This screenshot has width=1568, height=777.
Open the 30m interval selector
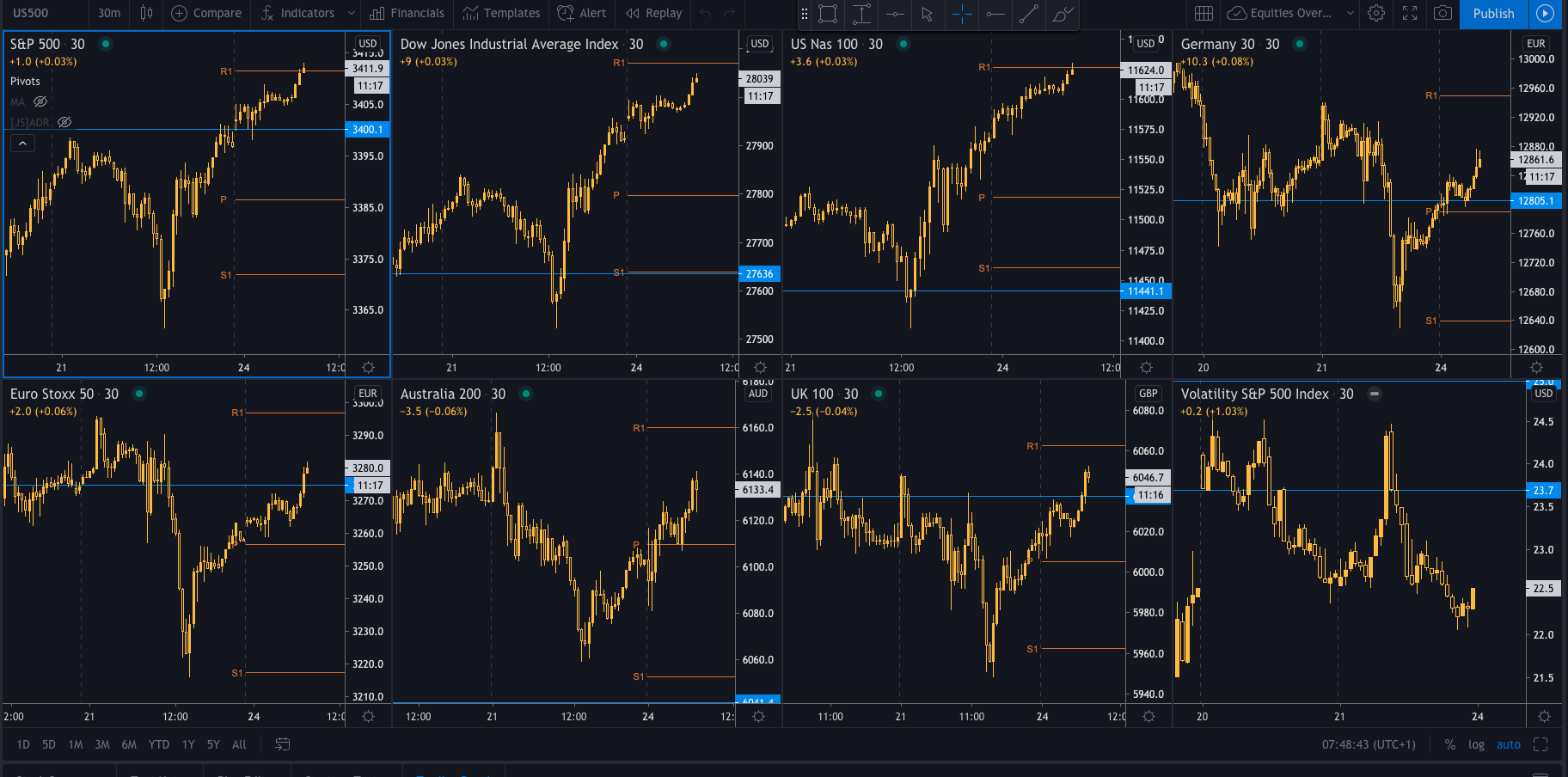point(109,13)
